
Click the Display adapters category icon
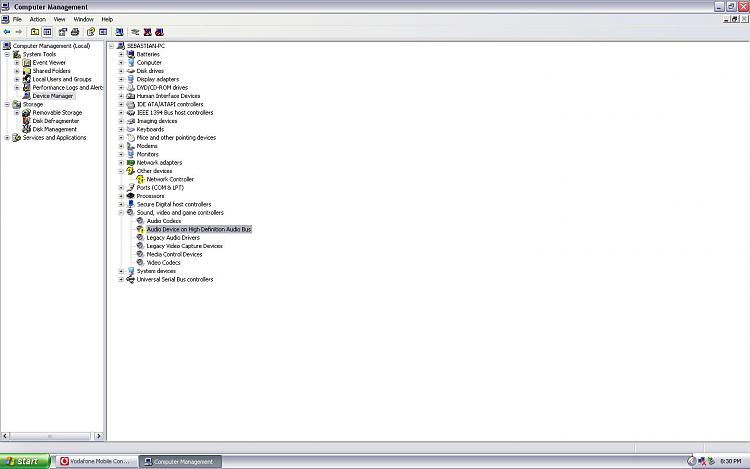coord(131,79)
